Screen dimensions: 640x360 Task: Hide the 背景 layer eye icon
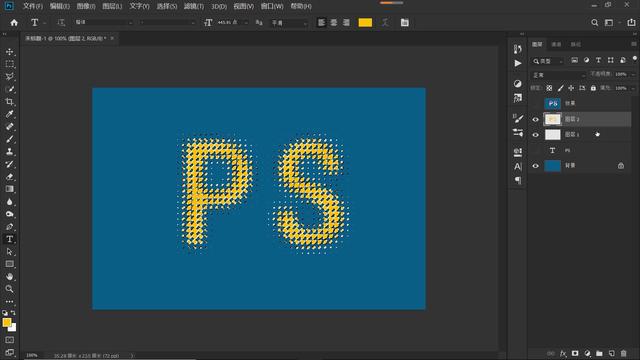536,166
